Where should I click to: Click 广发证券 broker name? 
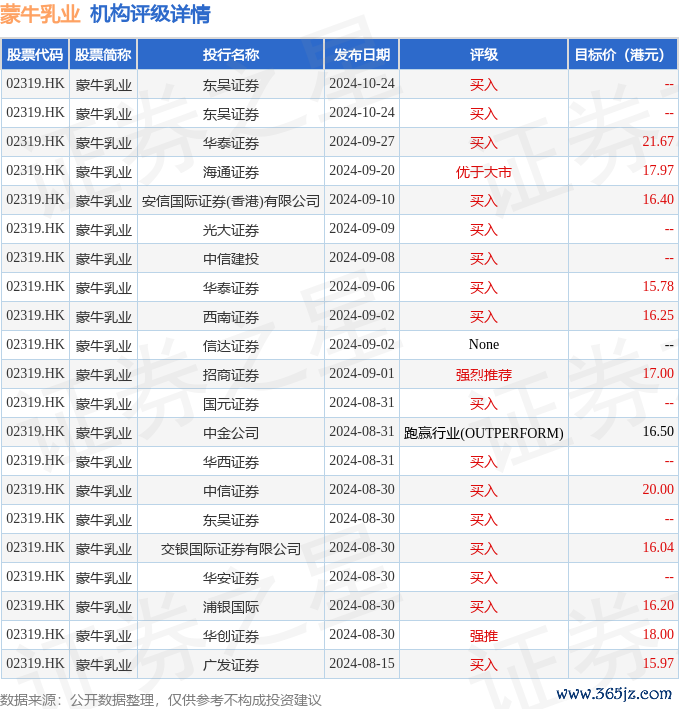click(231, 665)
